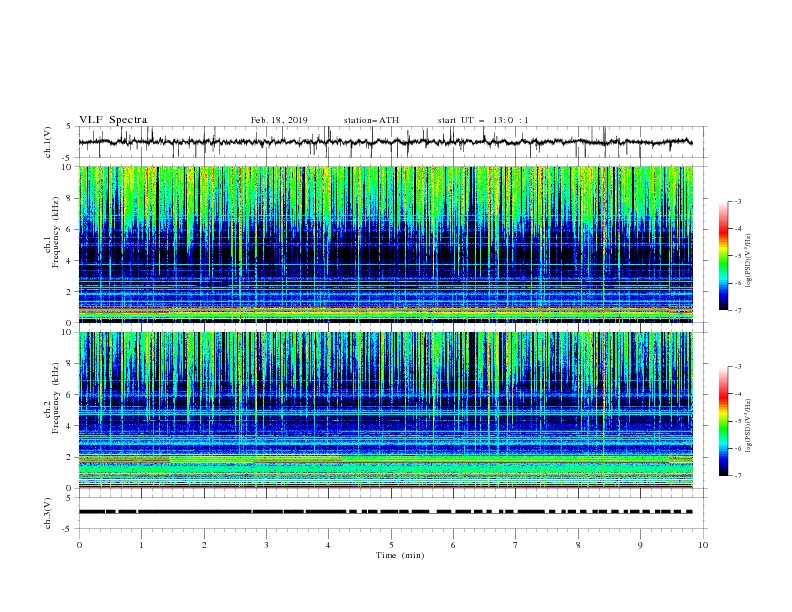Click time axis tick label "3"
The image size is (792, 612).
tap(266, 545)
